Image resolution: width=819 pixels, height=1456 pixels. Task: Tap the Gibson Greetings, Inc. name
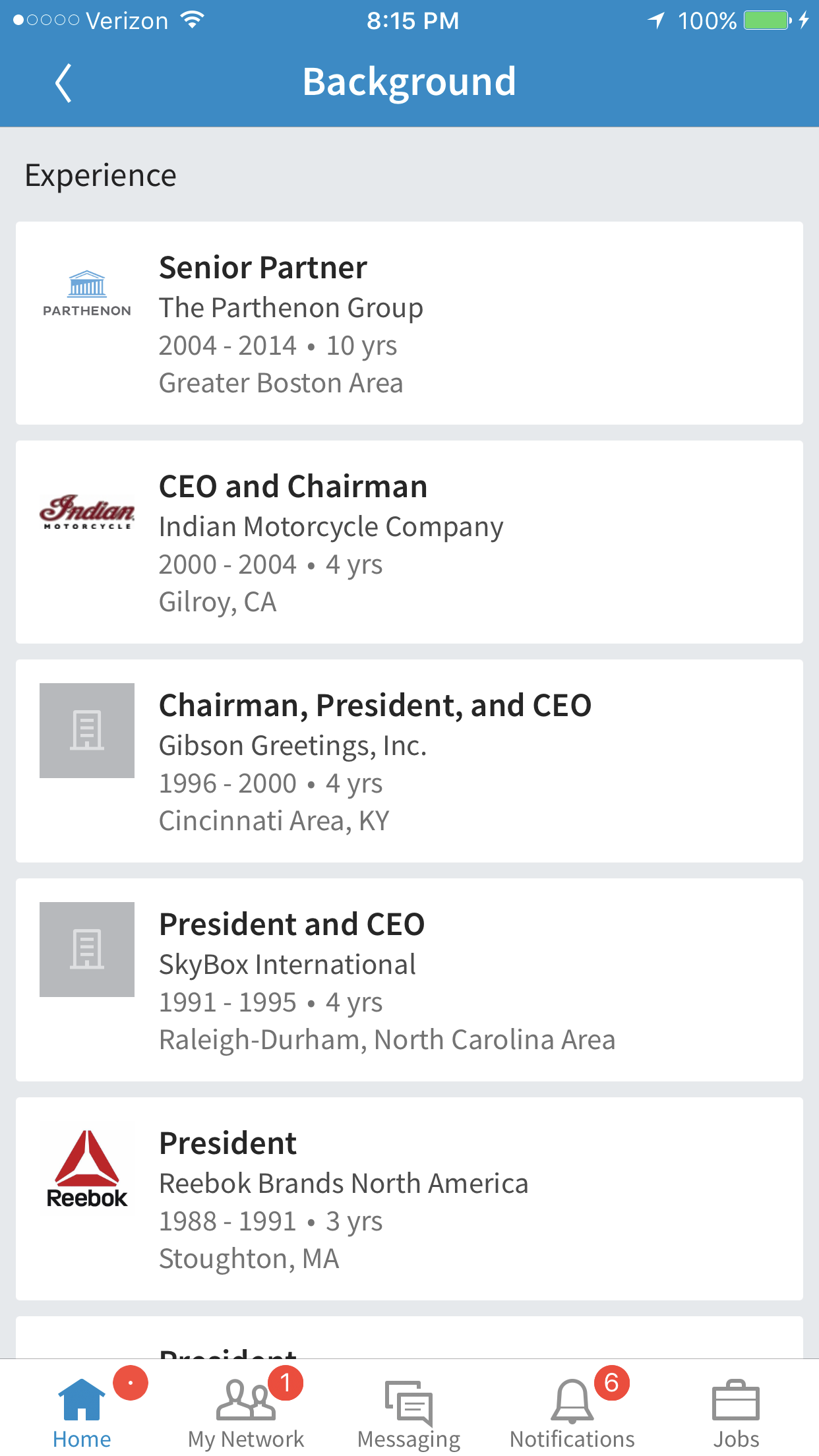293,746
